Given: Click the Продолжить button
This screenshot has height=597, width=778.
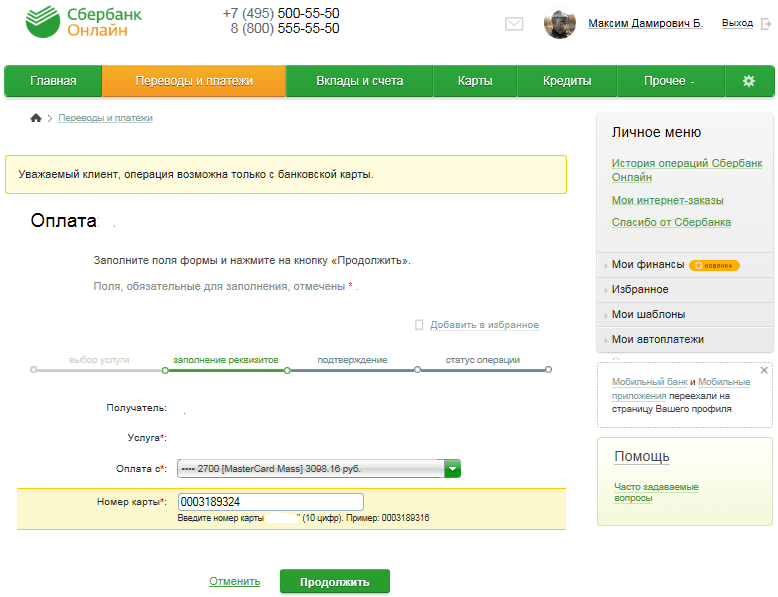Looking at the screenshot, I should pyautogui.click(x=335, y=582).
